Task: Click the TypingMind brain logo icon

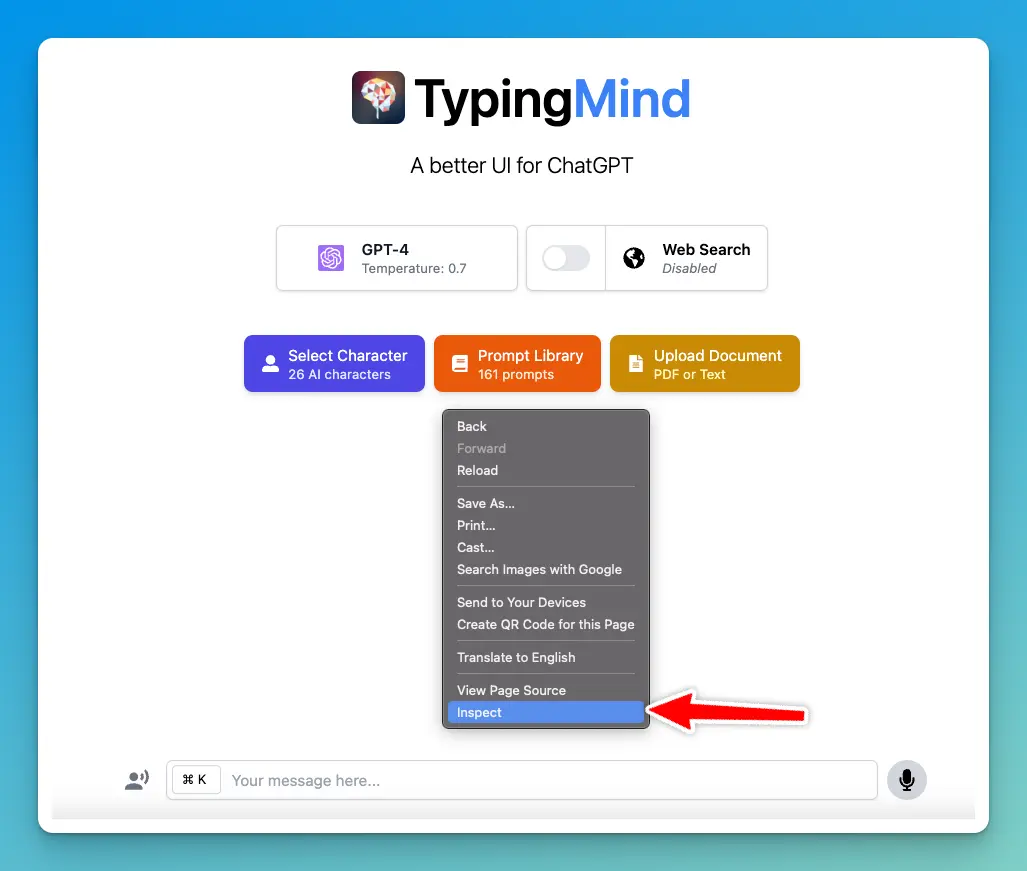Action: [378, 98]
